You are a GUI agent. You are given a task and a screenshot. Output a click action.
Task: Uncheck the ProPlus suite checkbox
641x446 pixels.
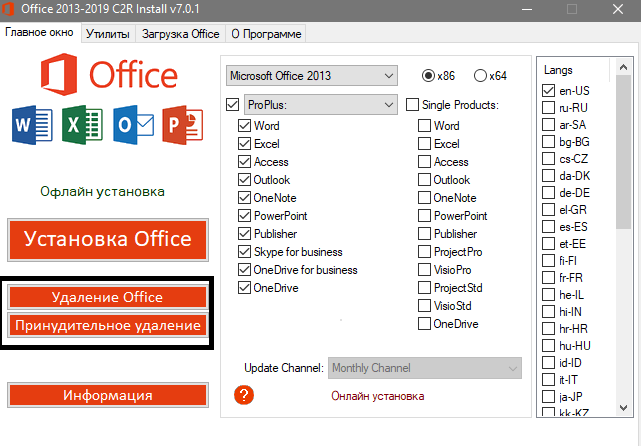pos(232,105)
